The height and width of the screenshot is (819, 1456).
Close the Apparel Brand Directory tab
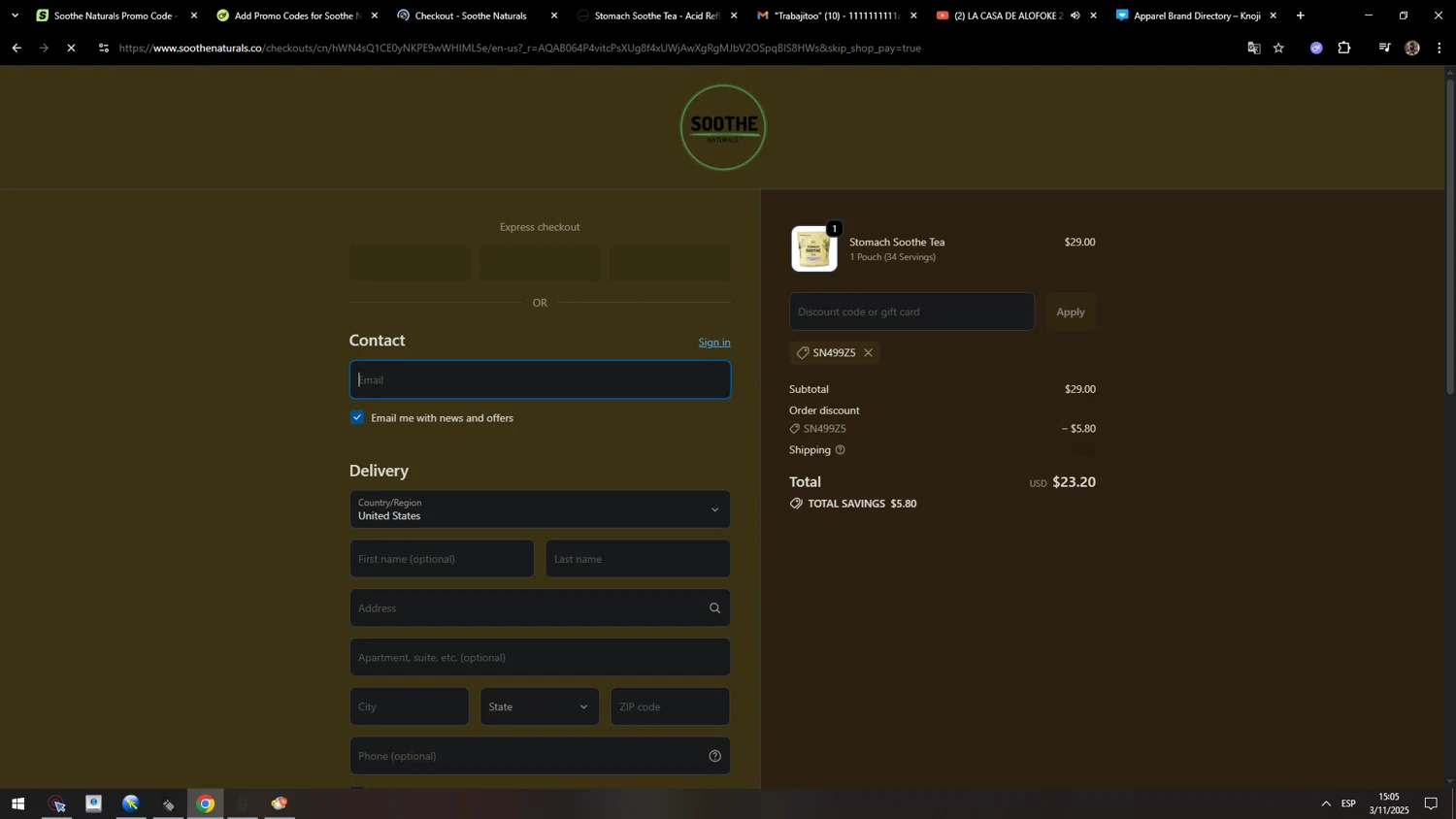(x=1273, y=16)
